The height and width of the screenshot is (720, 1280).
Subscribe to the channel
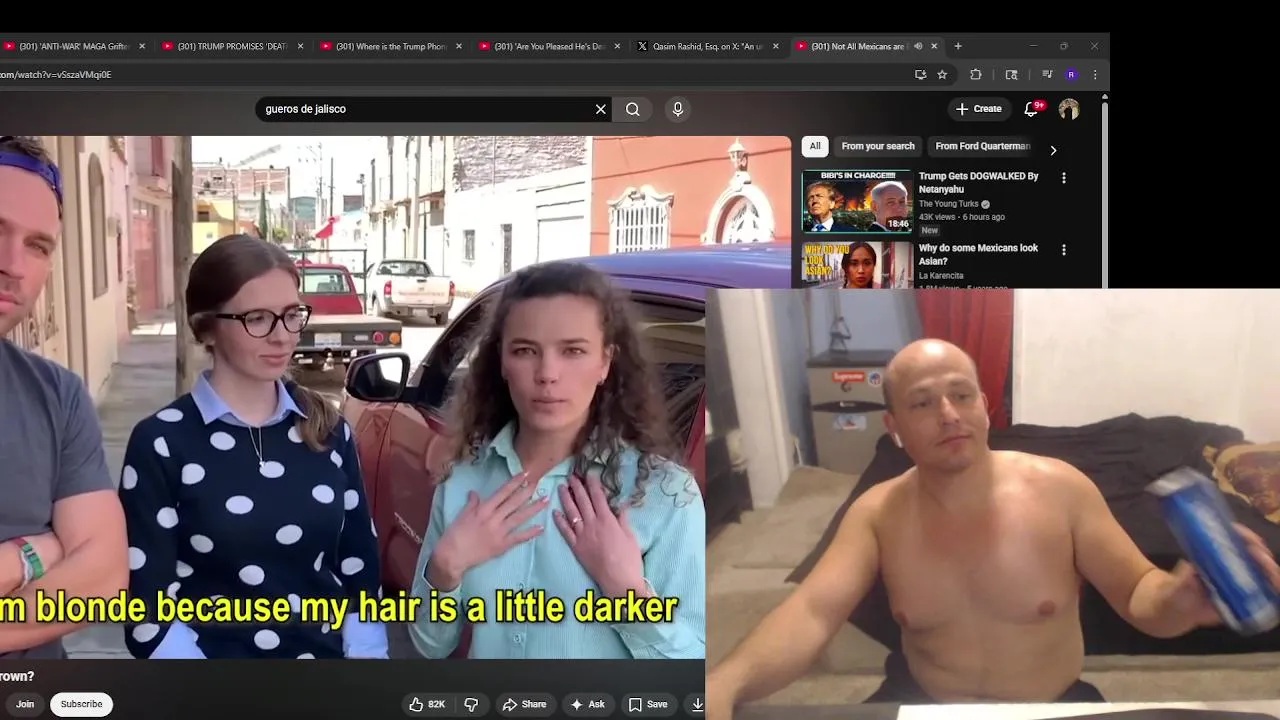click(x=82, y=704)
